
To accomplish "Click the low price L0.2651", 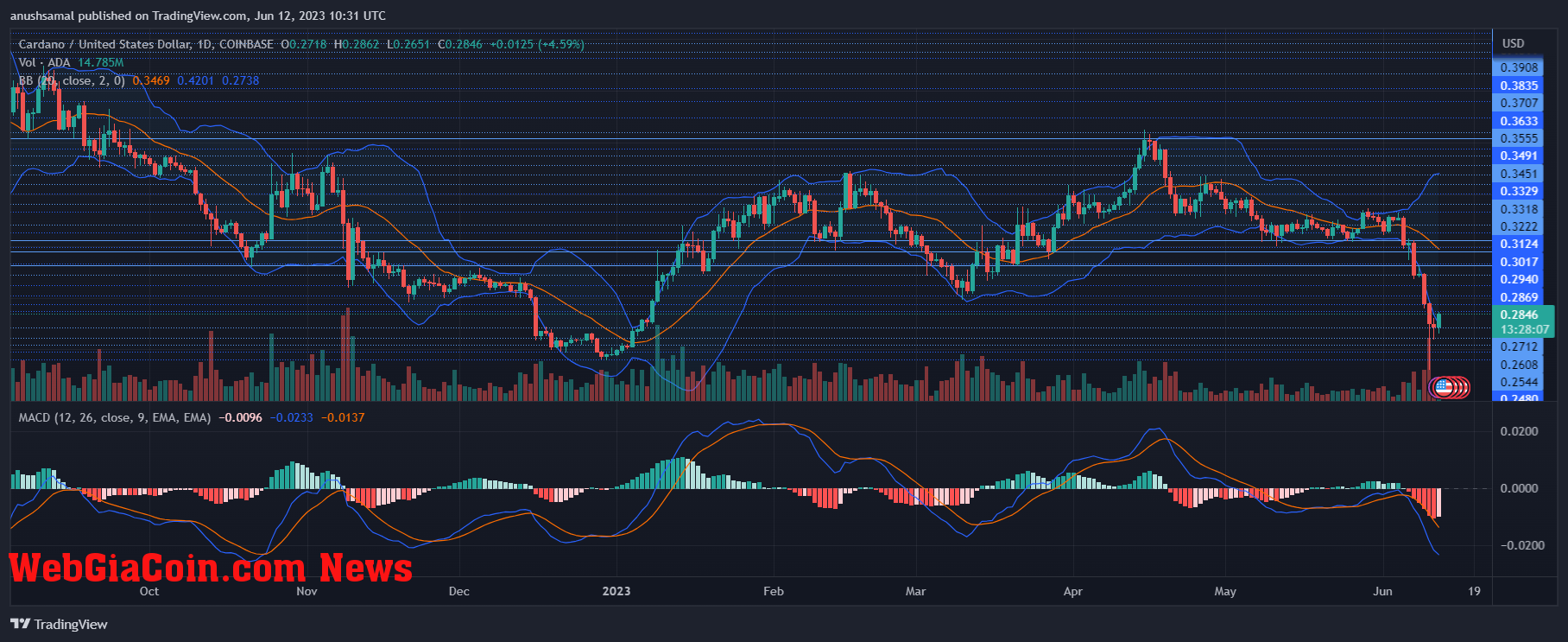I will (408, 44).
